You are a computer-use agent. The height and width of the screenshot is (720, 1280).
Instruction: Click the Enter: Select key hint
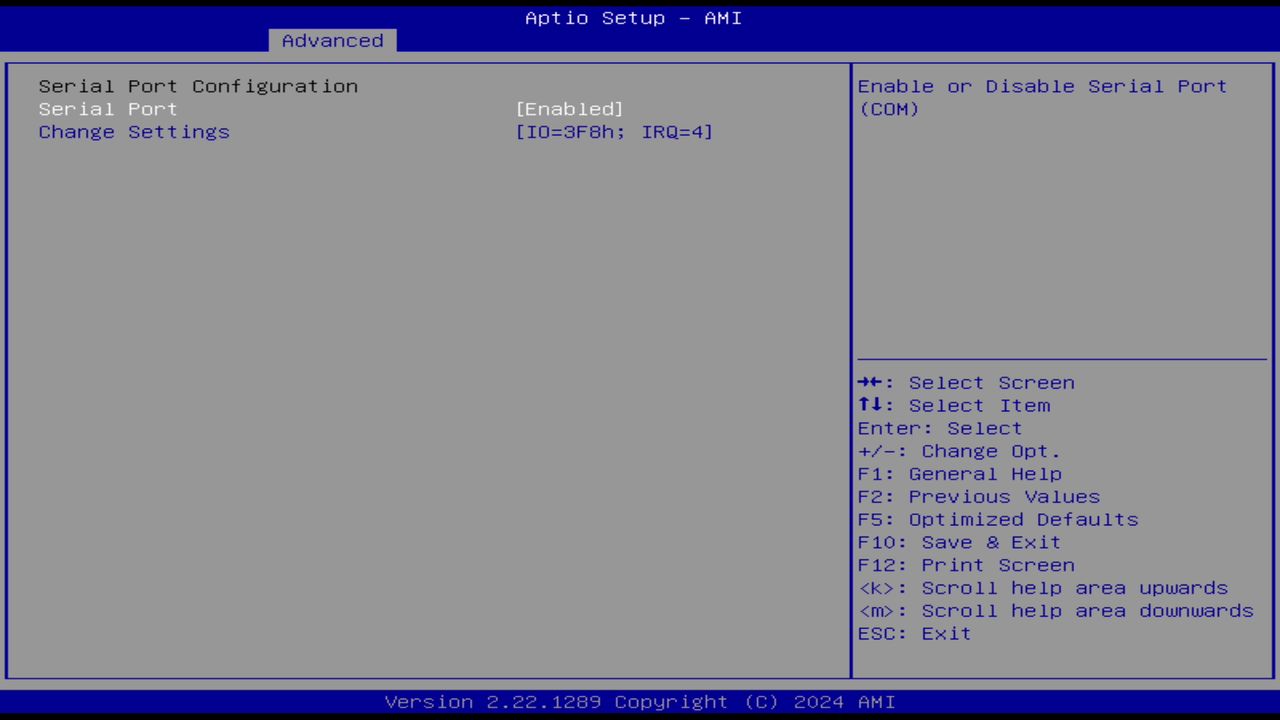pyautogui.click(x=940, y=429)
